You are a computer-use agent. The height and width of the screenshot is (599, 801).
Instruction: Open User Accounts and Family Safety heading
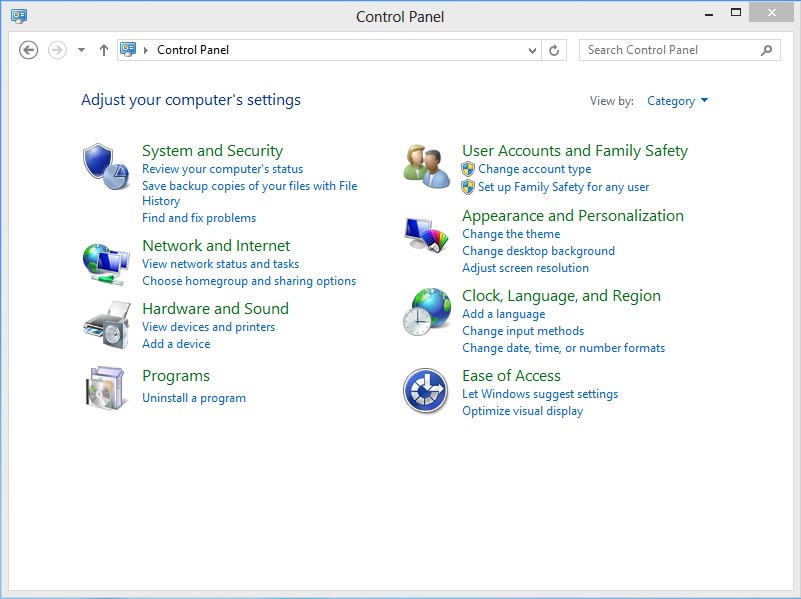[575, 151]
